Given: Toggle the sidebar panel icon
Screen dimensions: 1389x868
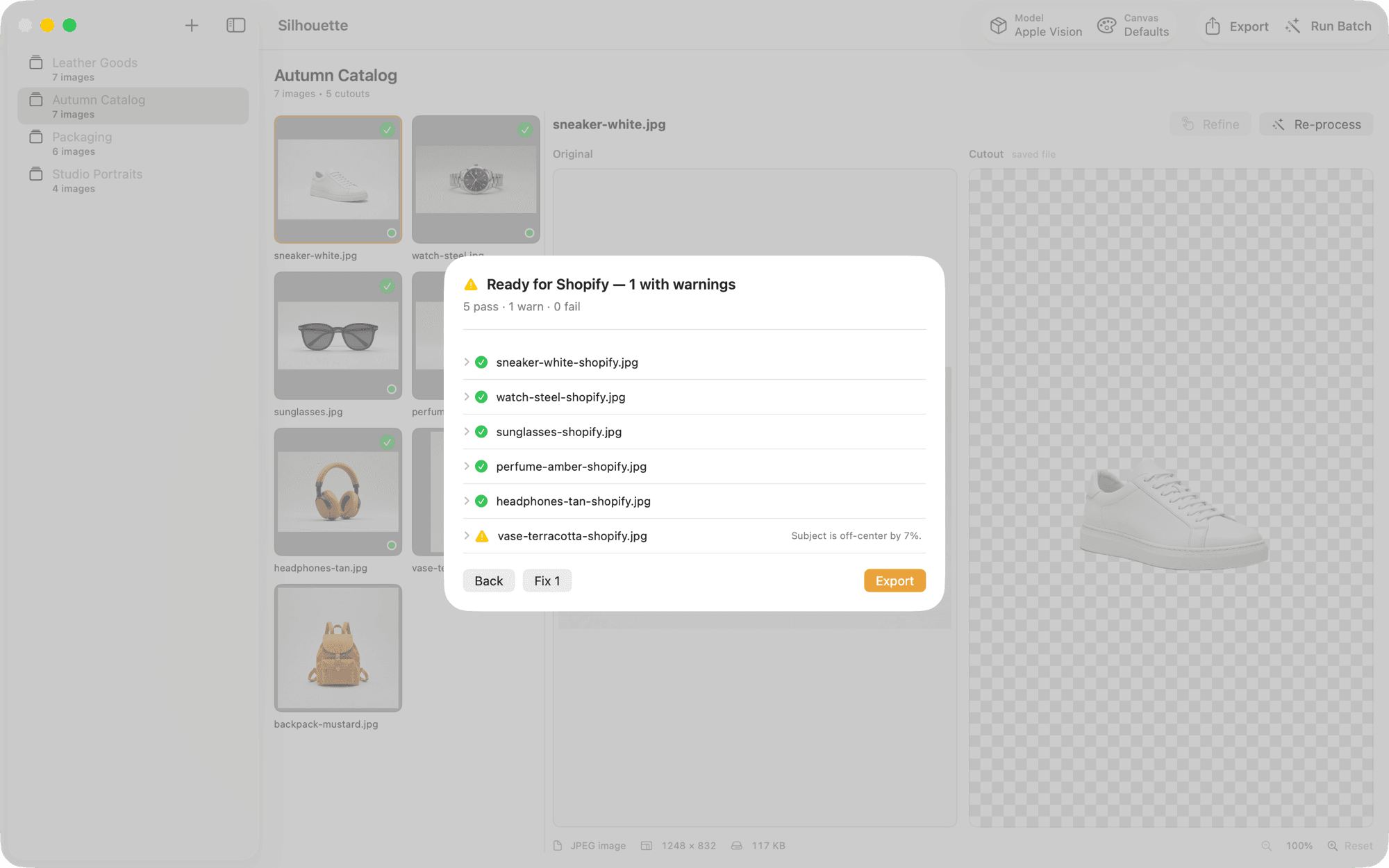Looking at the screenshot, I should click(x=236, y=26).
